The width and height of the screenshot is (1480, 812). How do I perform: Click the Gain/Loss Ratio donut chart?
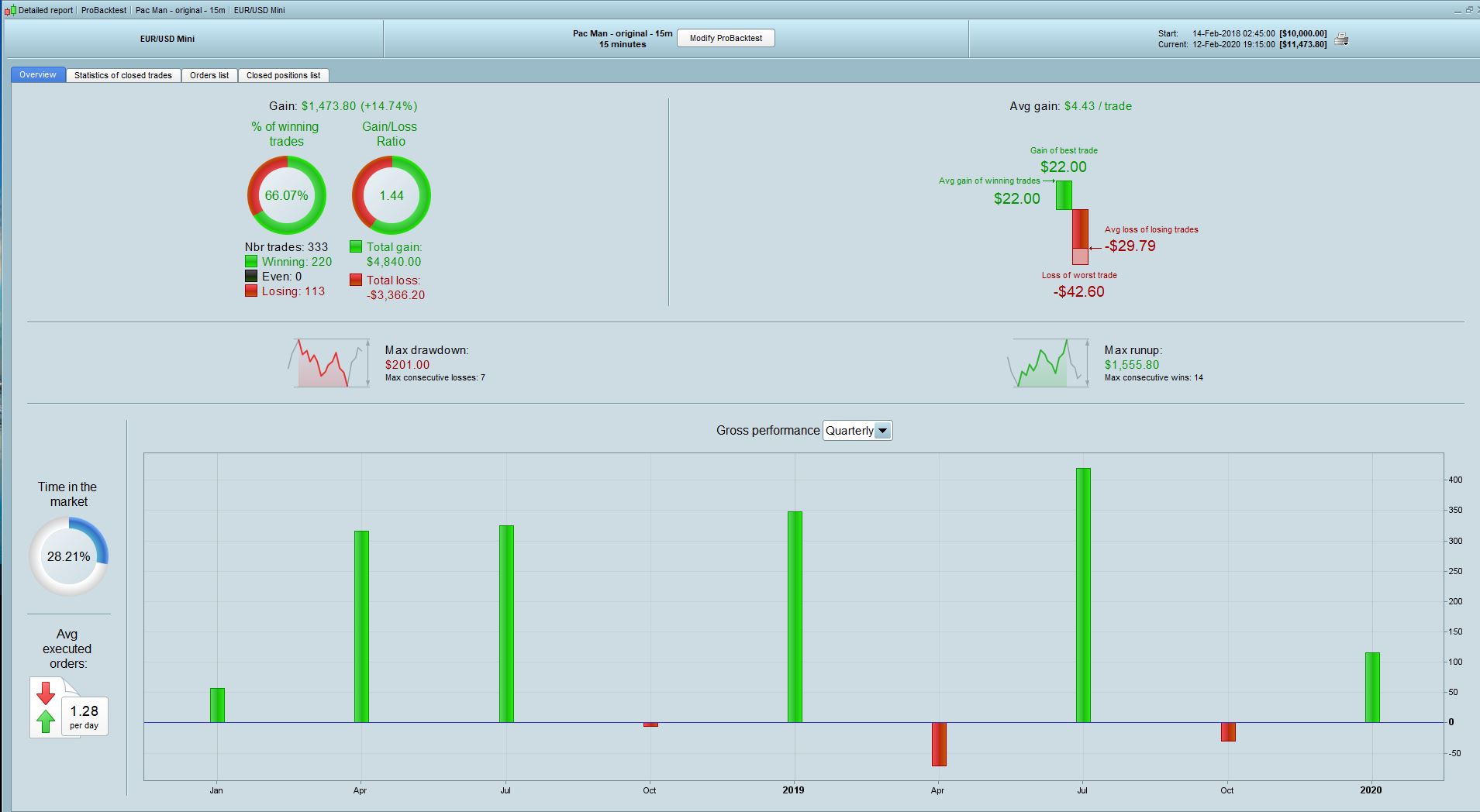pyautogui.click(x=392, y=195)
